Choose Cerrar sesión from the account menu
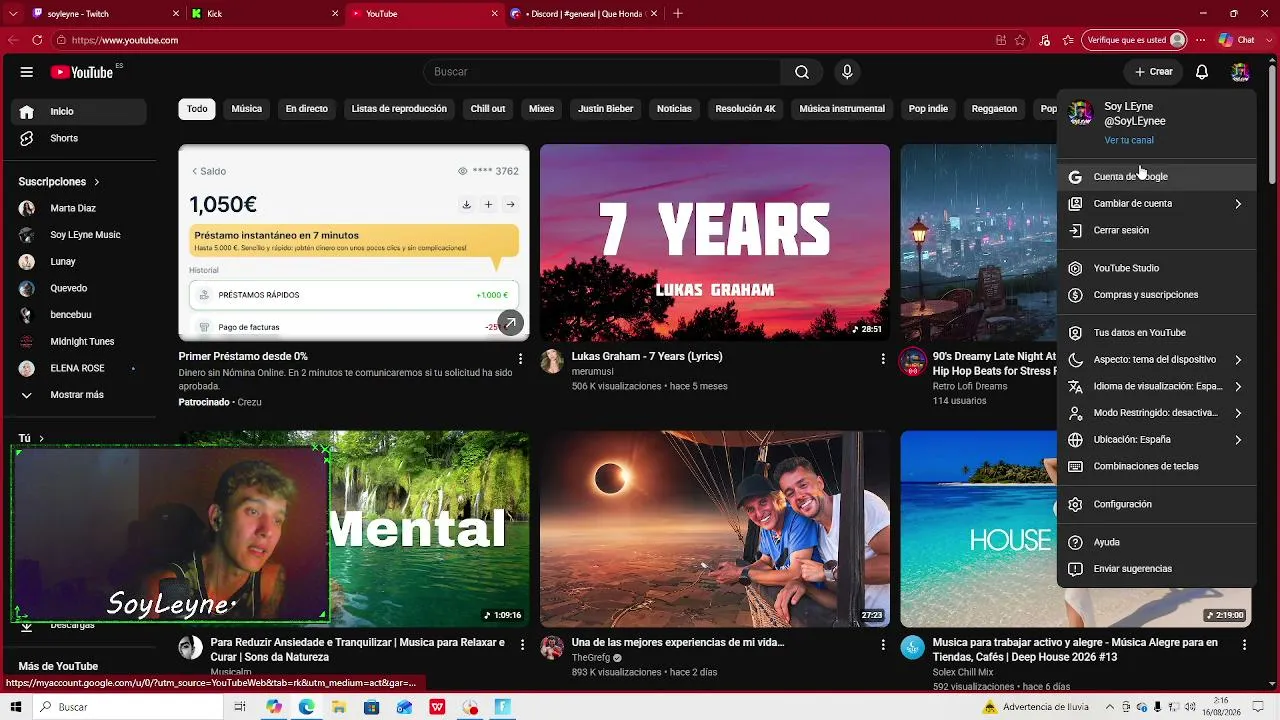1280x720 pixels. pyautogui.click(x=1156, y=230)
